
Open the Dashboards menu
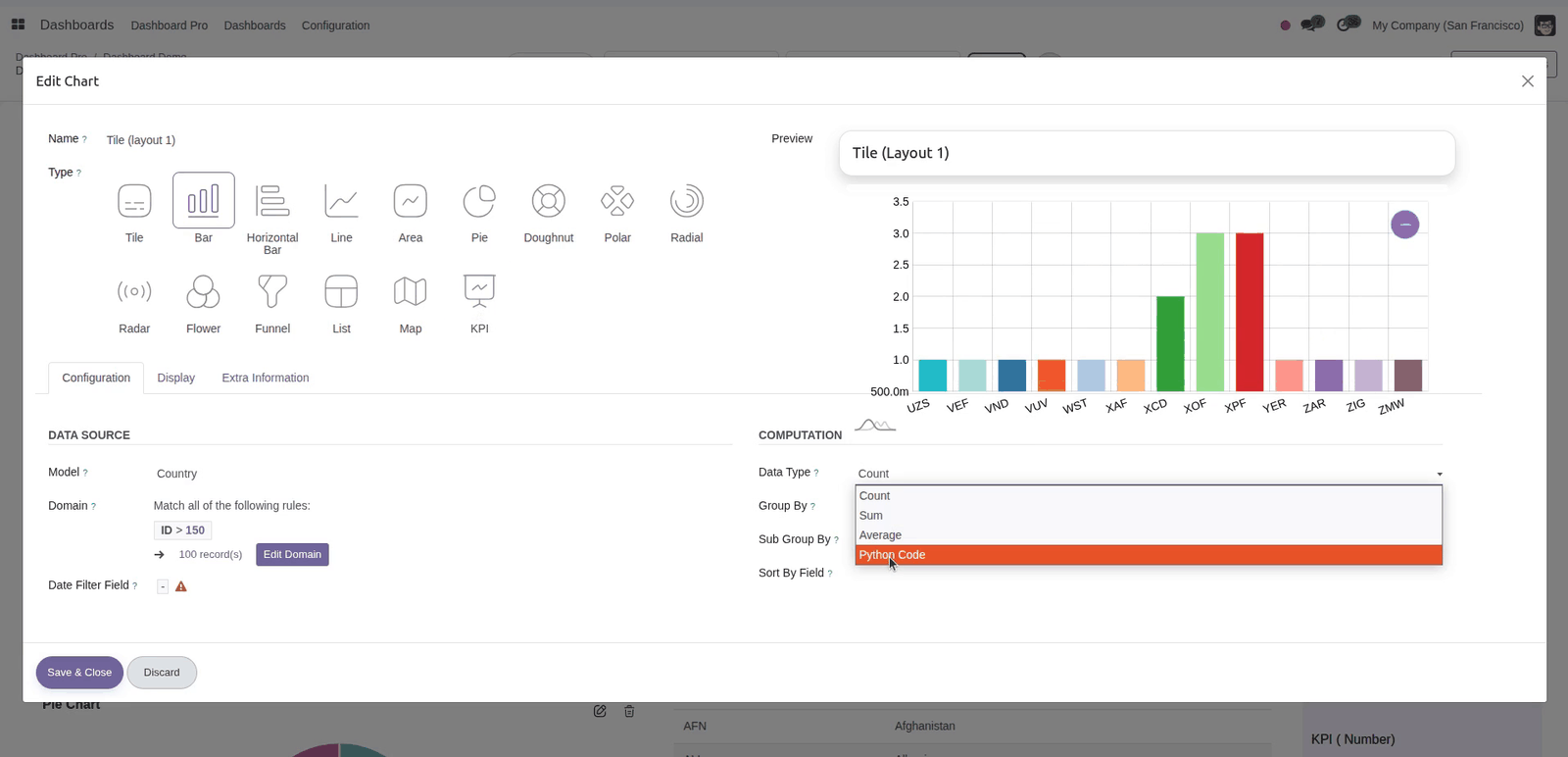[255, 25]
